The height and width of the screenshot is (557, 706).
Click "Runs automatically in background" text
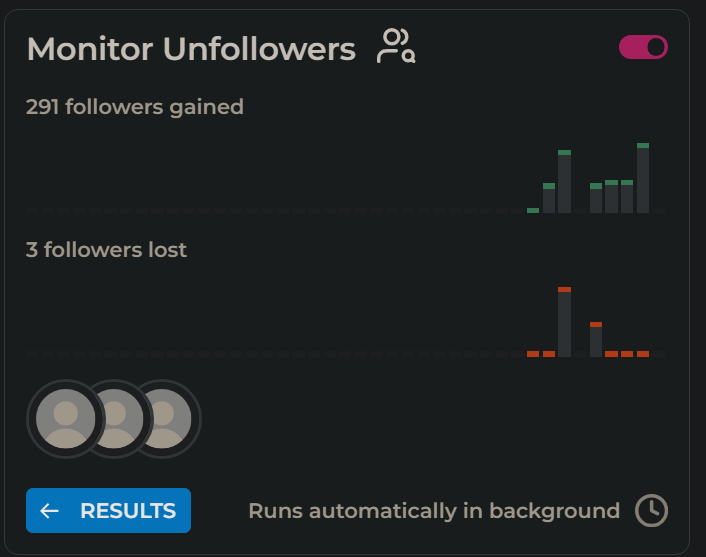coord(434,511)
